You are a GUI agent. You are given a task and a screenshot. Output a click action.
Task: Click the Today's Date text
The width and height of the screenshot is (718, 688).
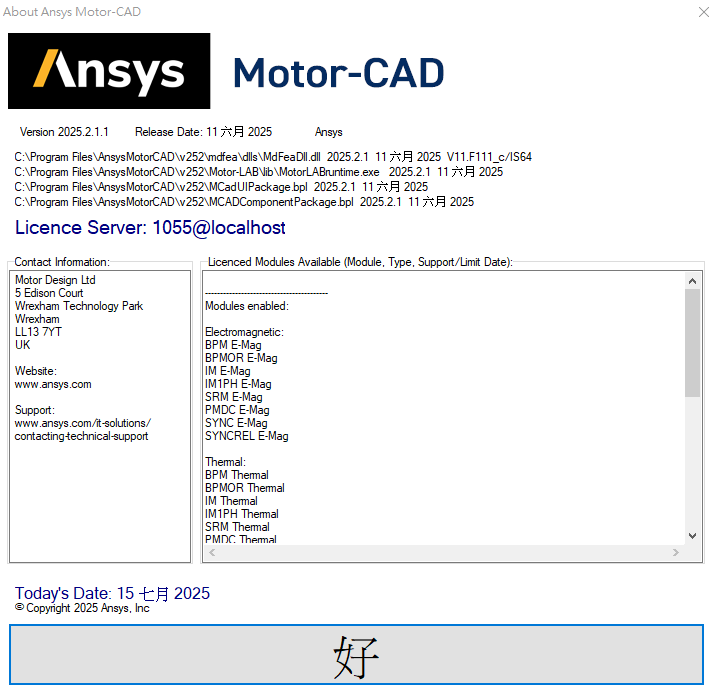pos(112,593)
